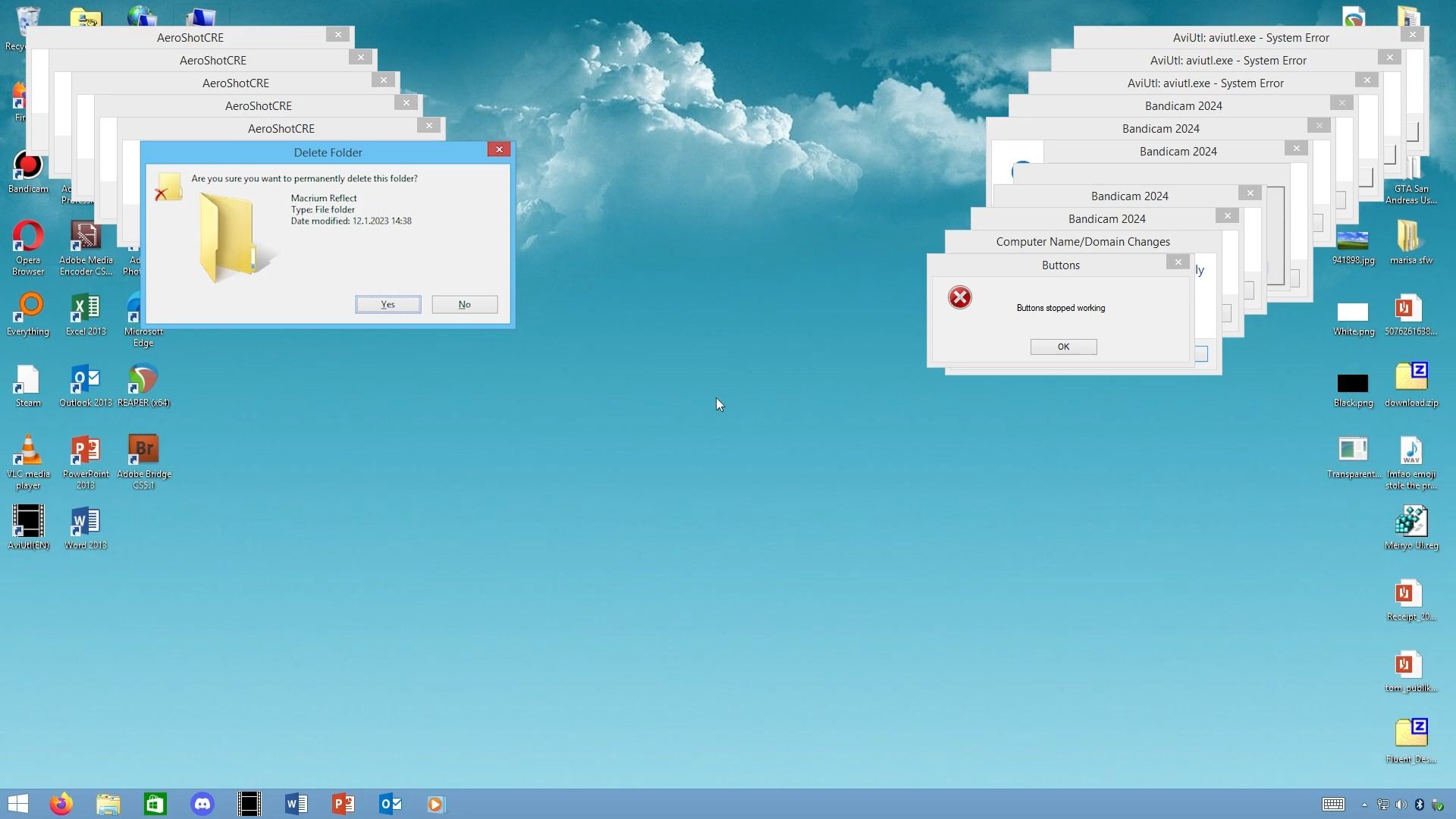Open the Bandicam desktop shortcut

click(x=28, y=173)
